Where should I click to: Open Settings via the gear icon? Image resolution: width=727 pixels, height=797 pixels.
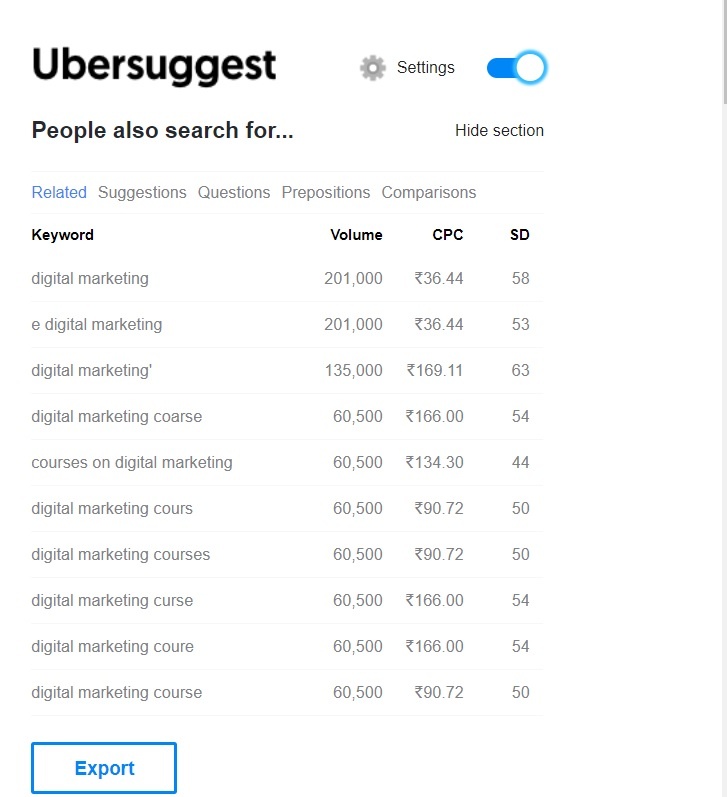(373, 68)
